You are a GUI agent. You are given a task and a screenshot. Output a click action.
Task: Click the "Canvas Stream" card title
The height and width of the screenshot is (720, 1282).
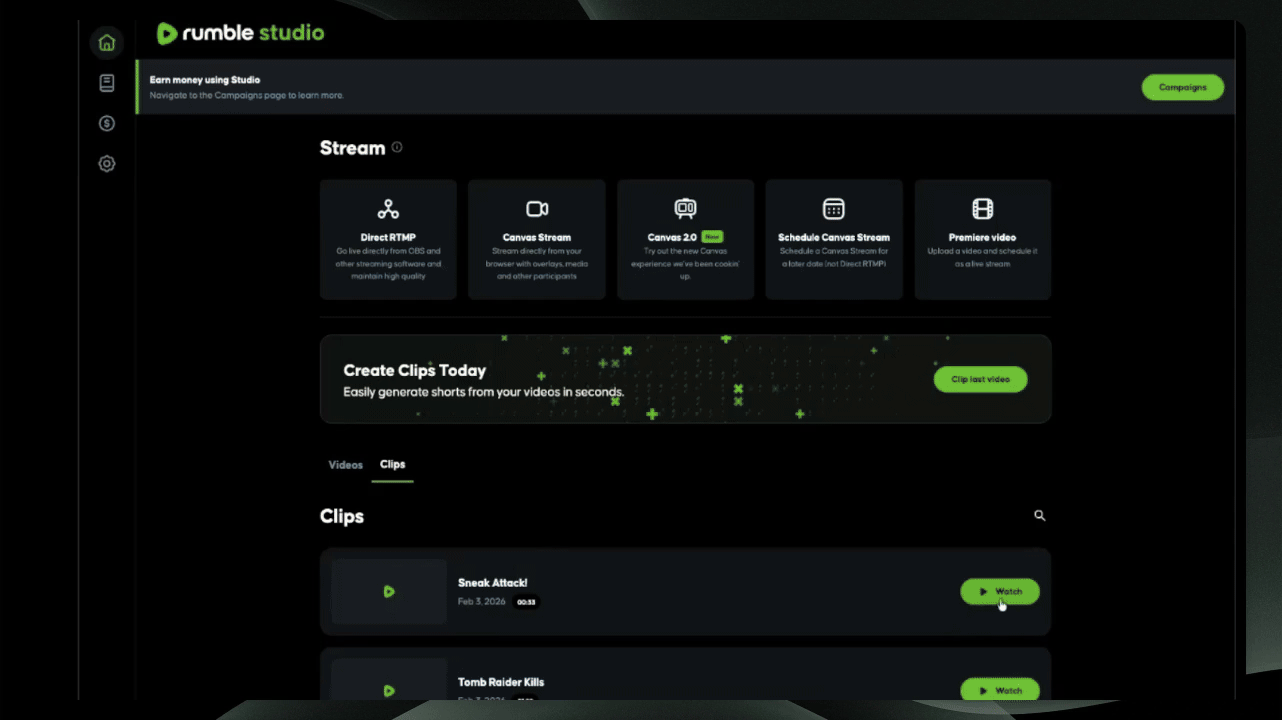(x=537, y=237)
